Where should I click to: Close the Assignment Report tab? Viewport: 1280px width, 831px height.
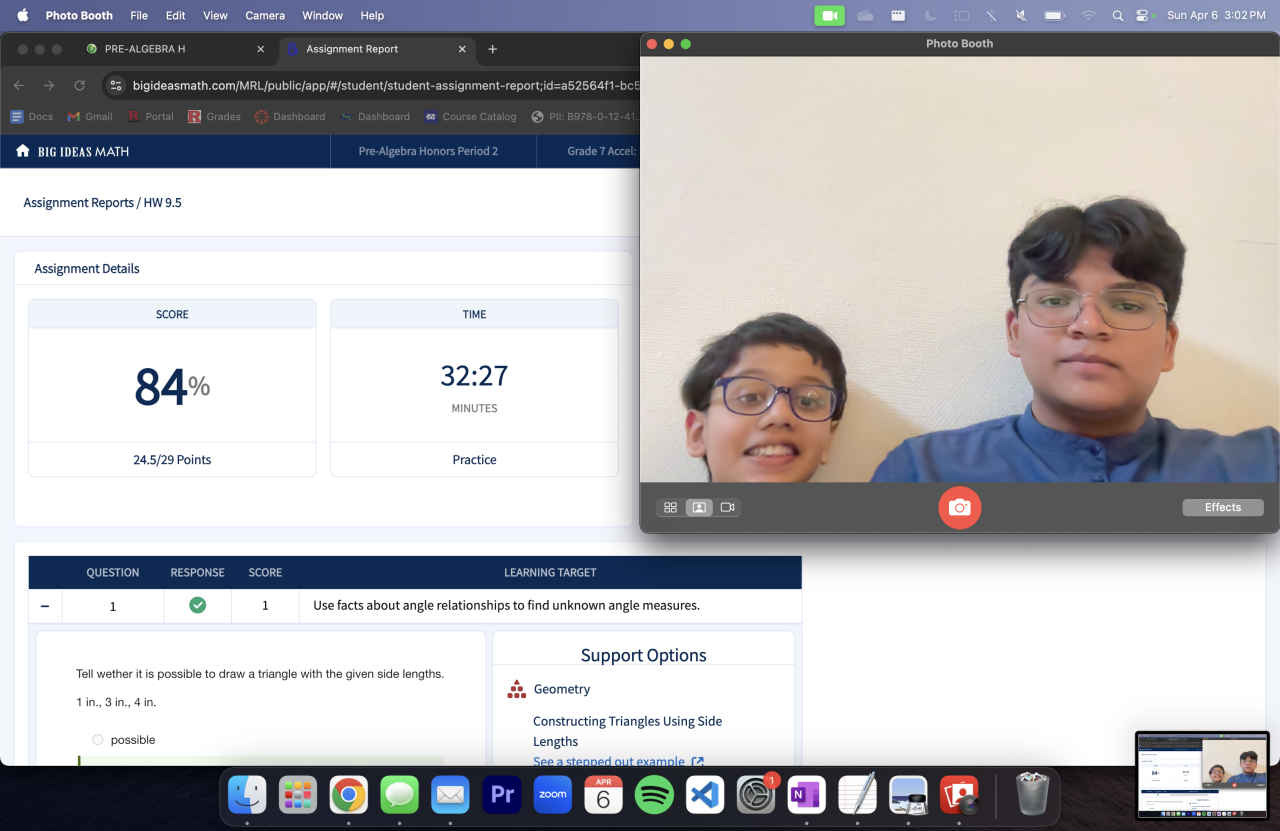(461, 49)
